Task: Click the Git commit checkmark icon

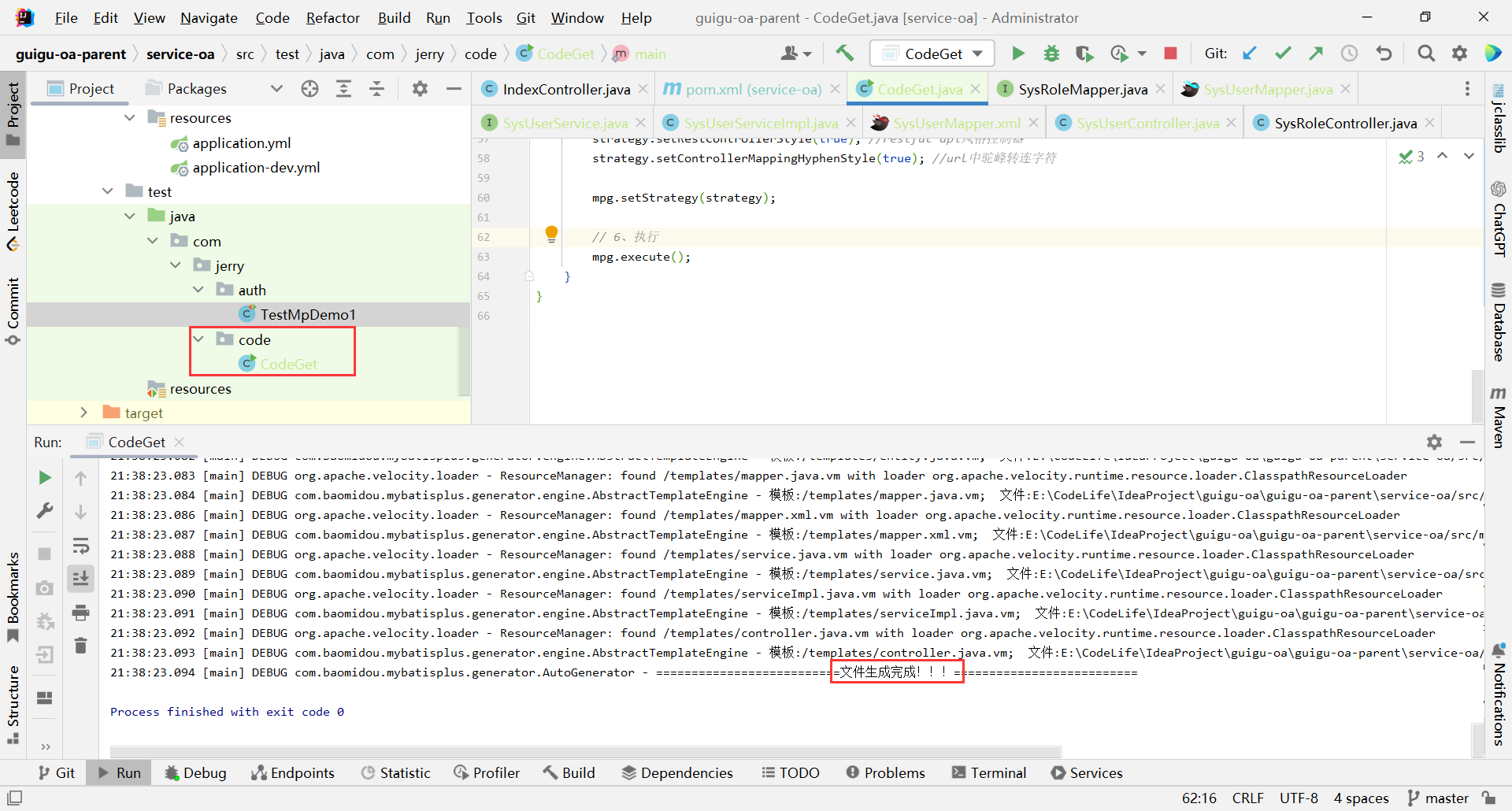Action: (x=1283, y=54)
